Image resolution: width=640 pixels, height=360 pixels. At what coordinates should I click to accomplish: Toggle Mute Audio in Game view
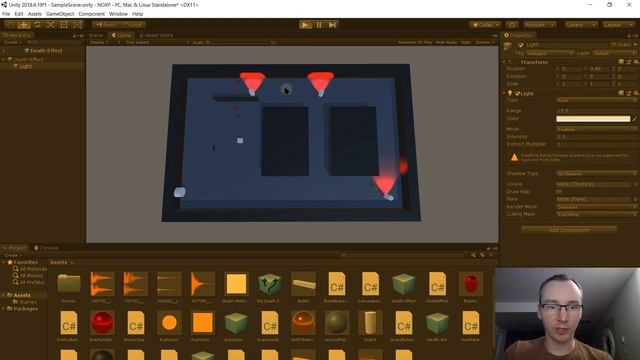446,42
